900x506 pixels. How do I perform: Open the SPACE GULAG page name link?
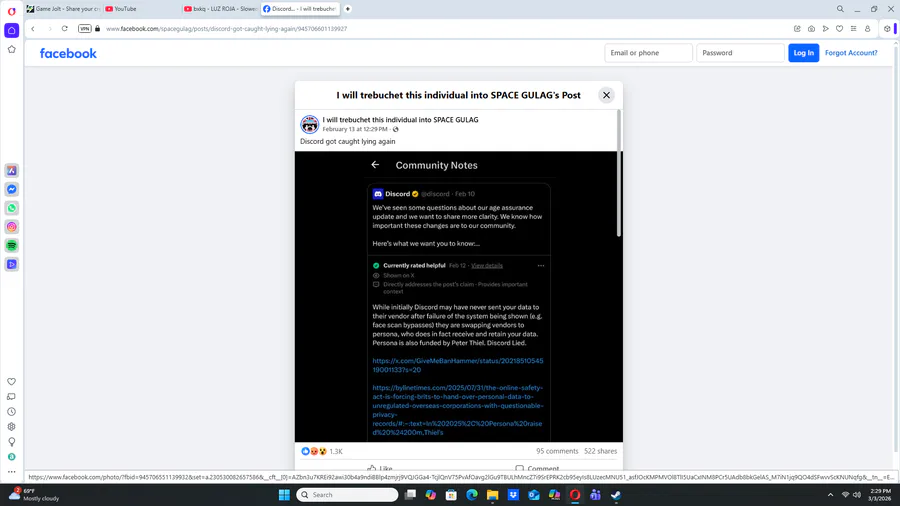[400, 120]
